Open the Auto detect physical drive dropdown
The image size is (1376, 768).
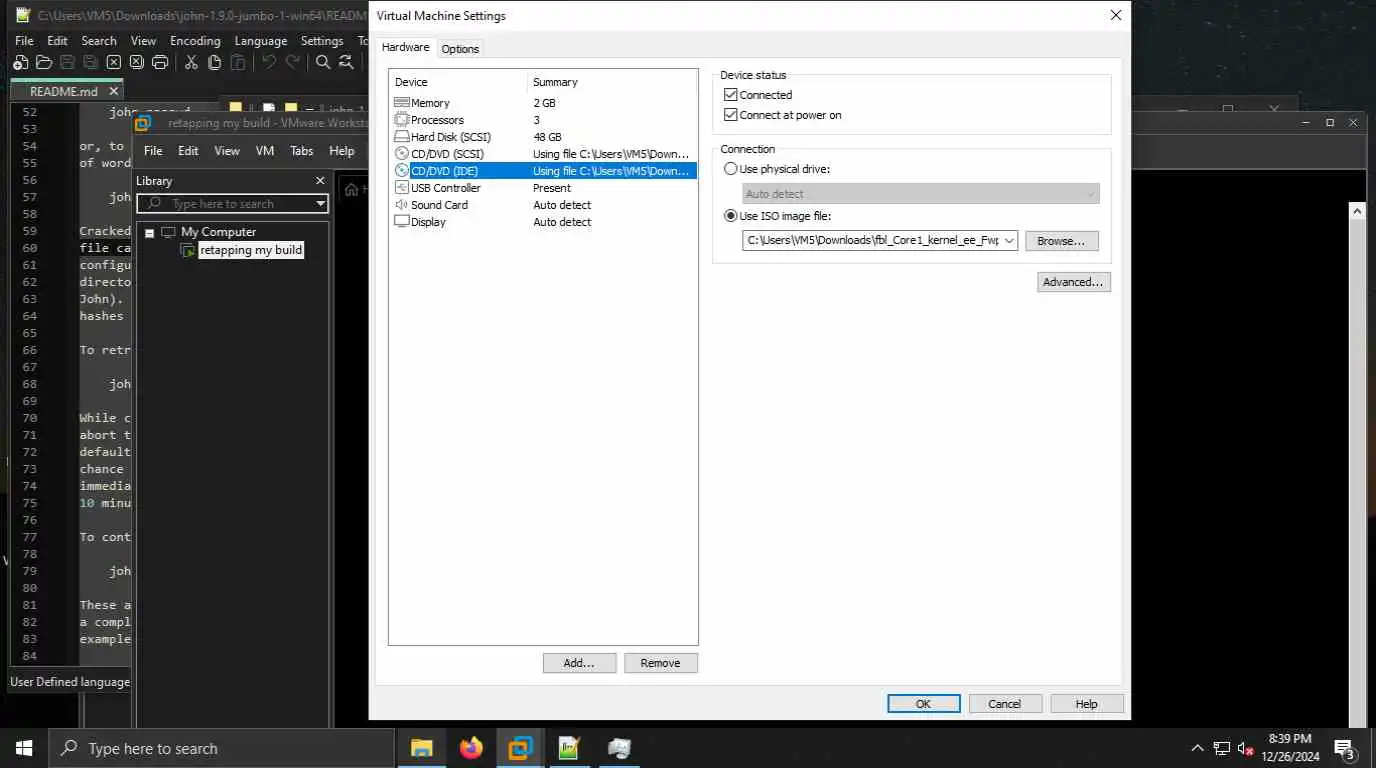(1090, 194)
